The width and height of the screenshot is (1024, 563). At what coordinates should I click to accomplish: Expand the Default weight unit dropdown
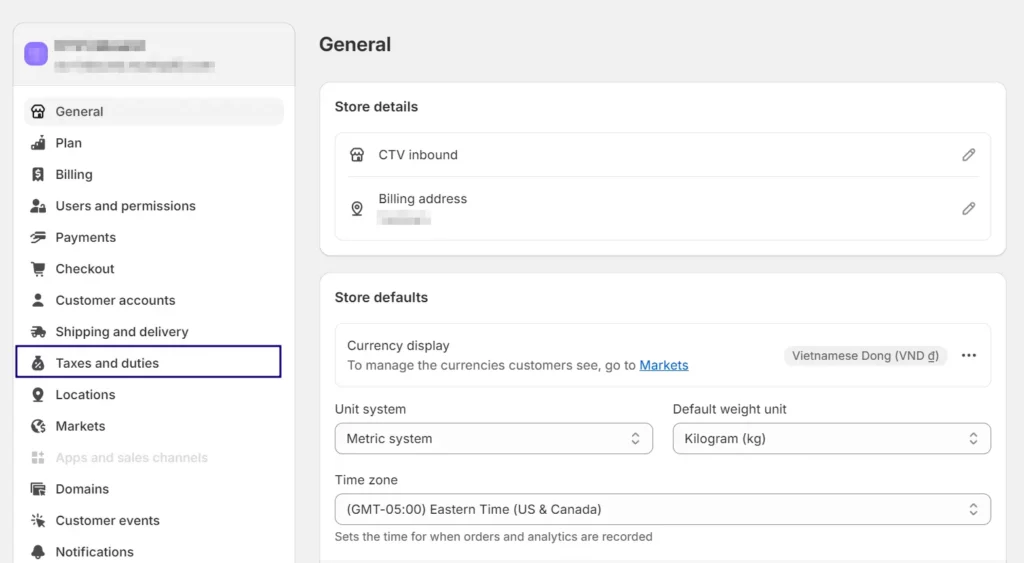click(831, 438)
